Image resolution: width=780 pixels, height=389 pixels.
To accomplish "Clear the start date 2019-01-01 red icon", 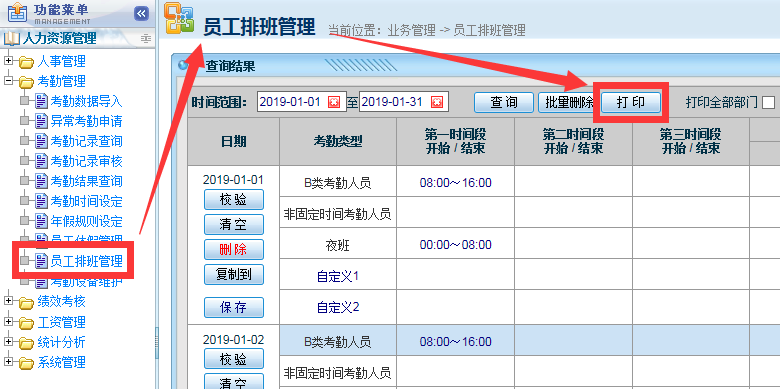I will [334, 102].
